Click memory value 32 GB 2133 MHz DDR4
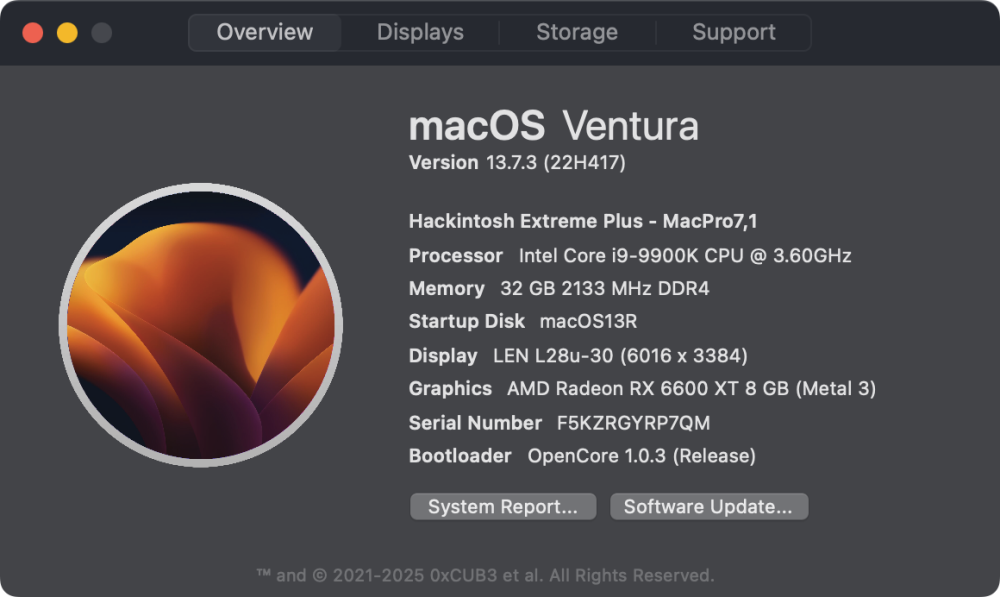The height and width of the screenshot is (597, 1000). click(605, 288)
